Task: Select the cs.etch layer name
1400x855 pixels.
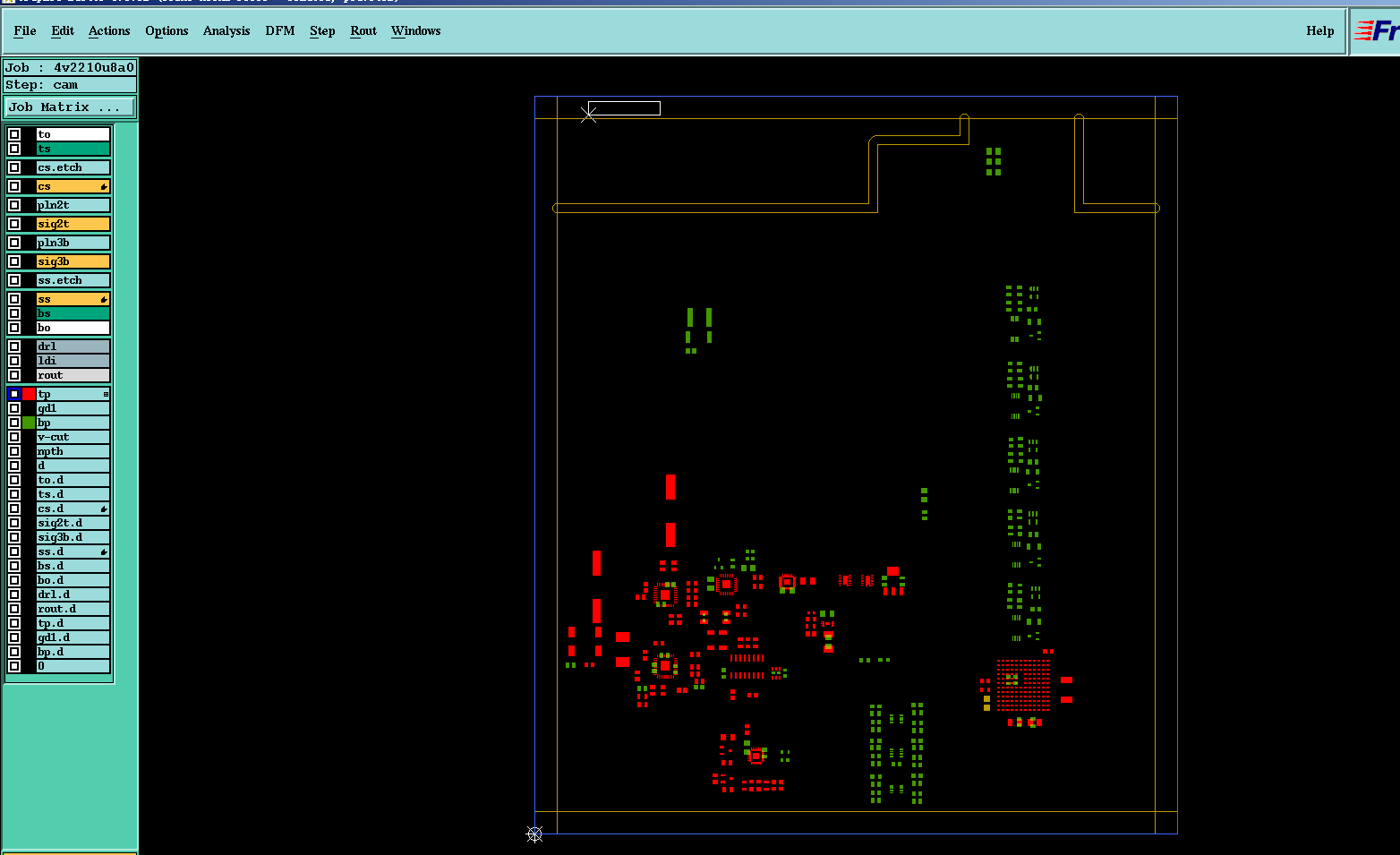Action: pos(73,167)
